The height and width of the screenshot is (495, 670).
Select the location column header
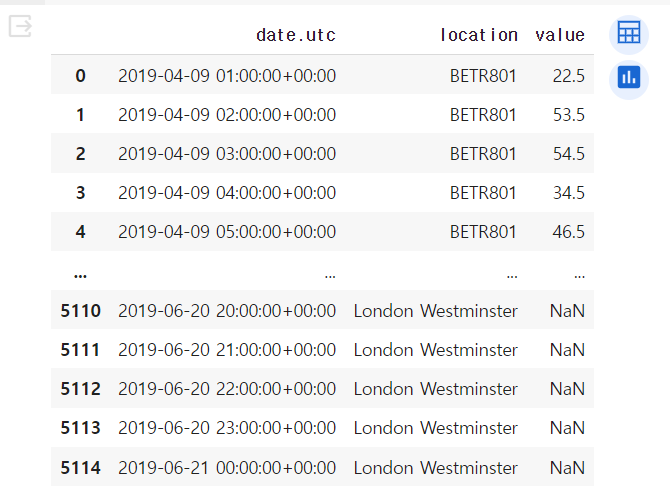tap(479, 35)
